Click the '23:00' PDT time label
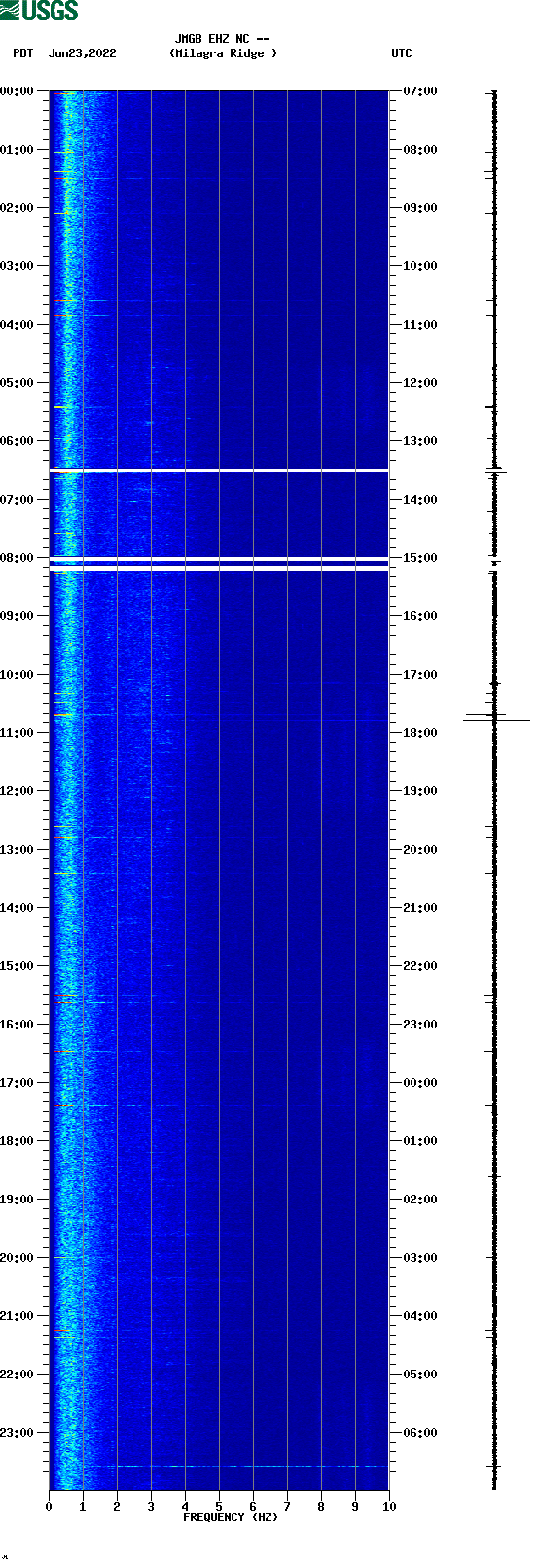Image resolution: width=537 pixels, height=1568 pixels. 17,1433
